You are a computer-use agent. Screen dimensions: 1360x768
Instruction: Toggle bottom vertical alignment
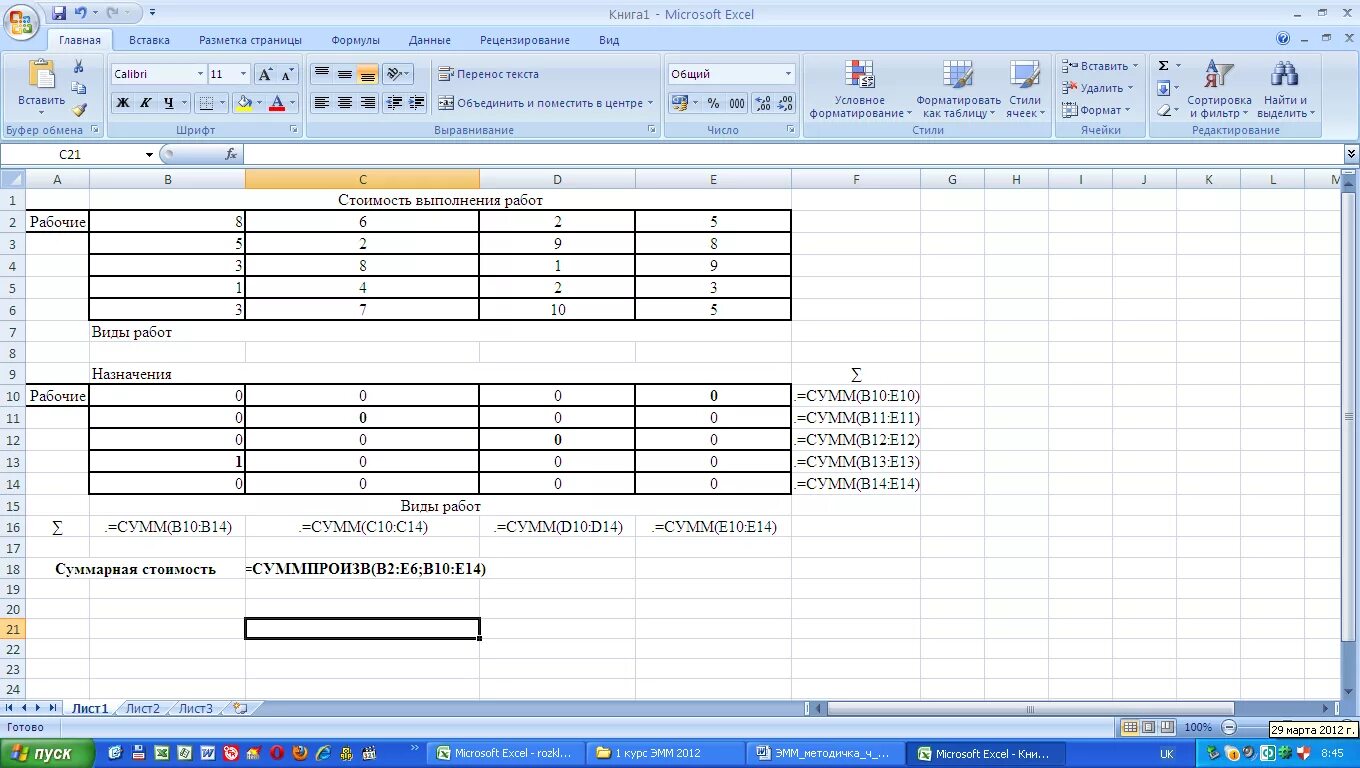pyautogui.click(x=368, y=74)
